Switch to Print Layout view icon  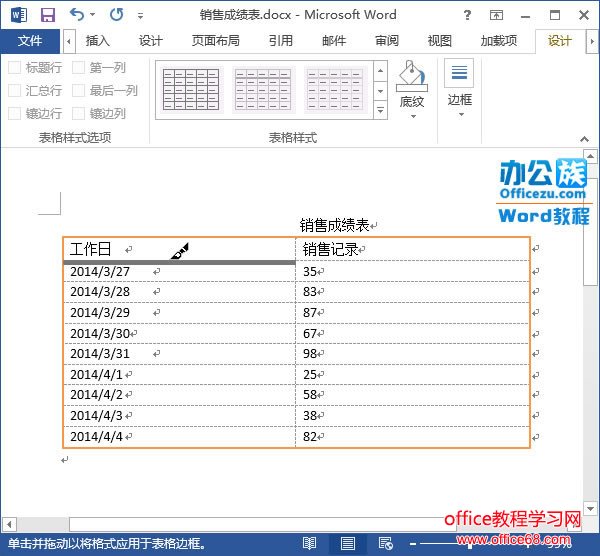coord(347,543)
